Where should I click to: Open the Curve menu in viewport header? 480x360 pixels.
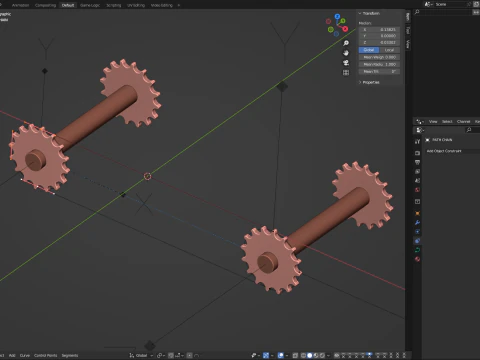point(25,355)
